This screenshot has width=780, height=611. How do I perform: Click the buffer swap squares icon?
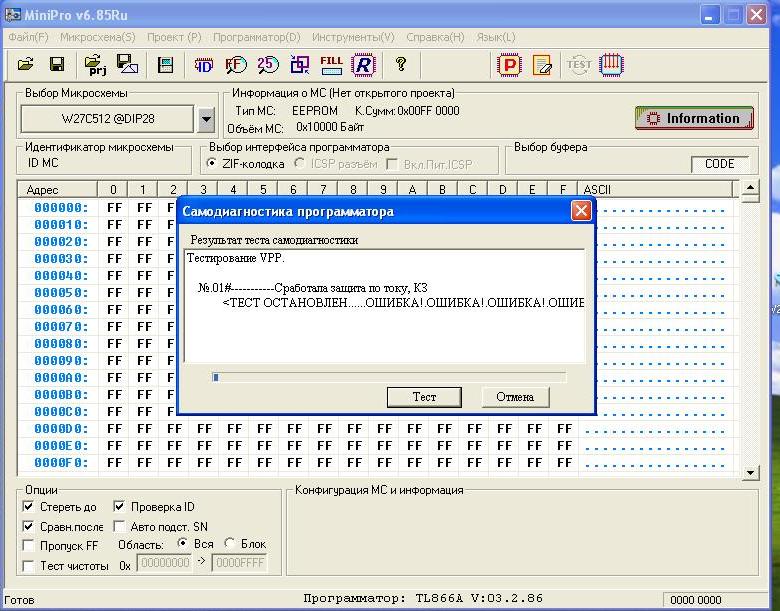300,65
